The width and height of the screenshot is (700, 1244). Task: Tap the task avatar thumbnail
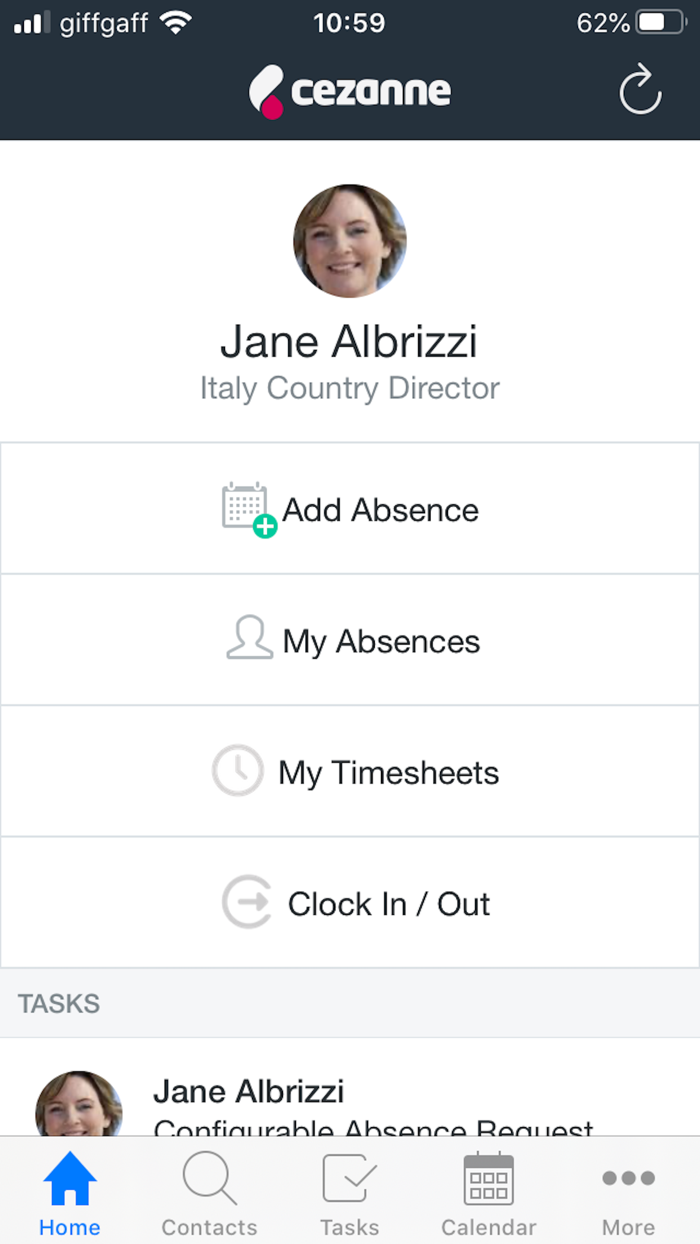point(79,1105)
